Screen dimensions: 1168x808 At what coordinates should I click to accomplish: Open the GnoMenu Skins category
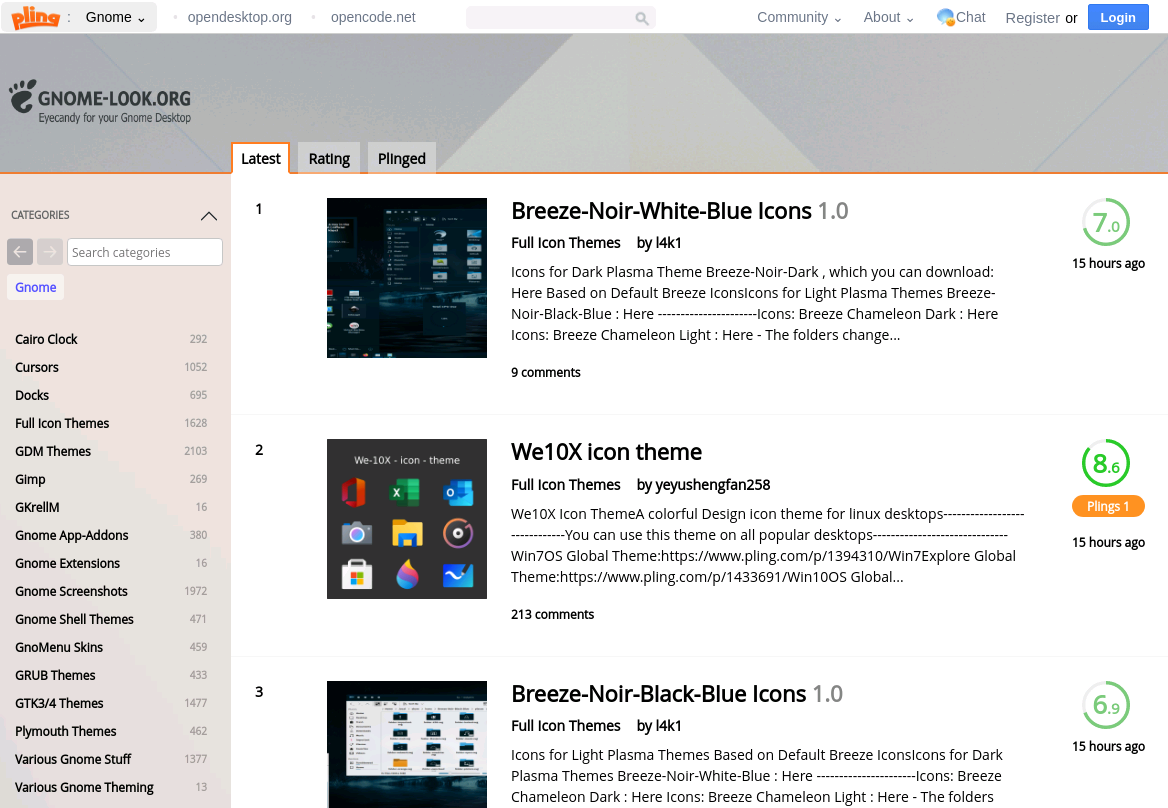59,648
